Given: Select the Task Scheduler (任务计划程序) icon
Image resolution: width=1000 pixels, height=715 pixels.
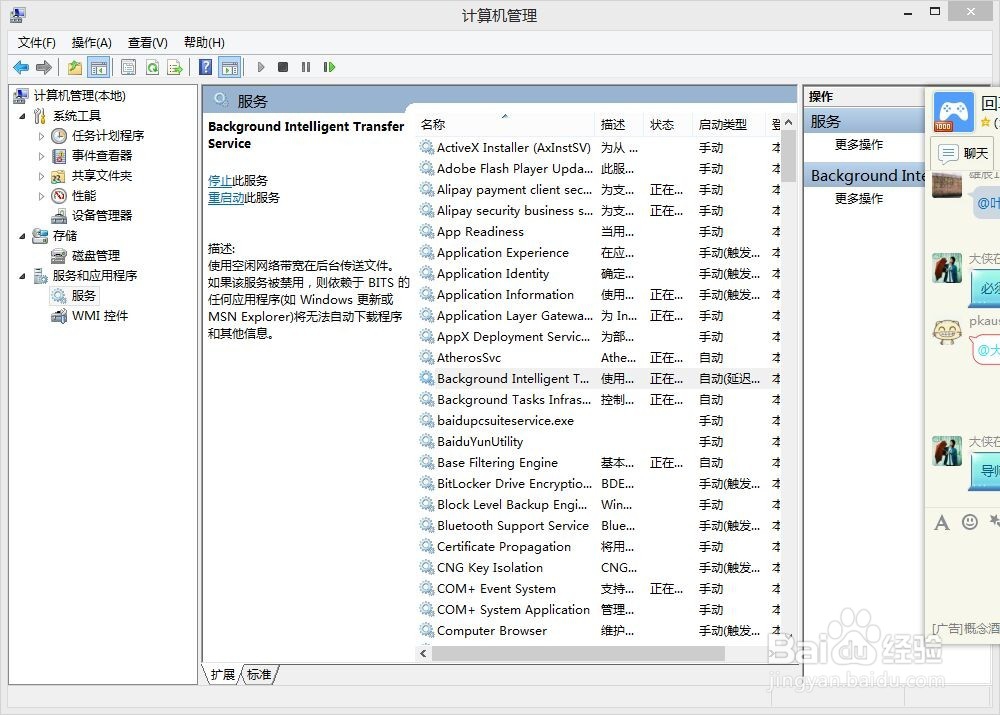Looking at the screenshot, I should (x=59, y=136).
